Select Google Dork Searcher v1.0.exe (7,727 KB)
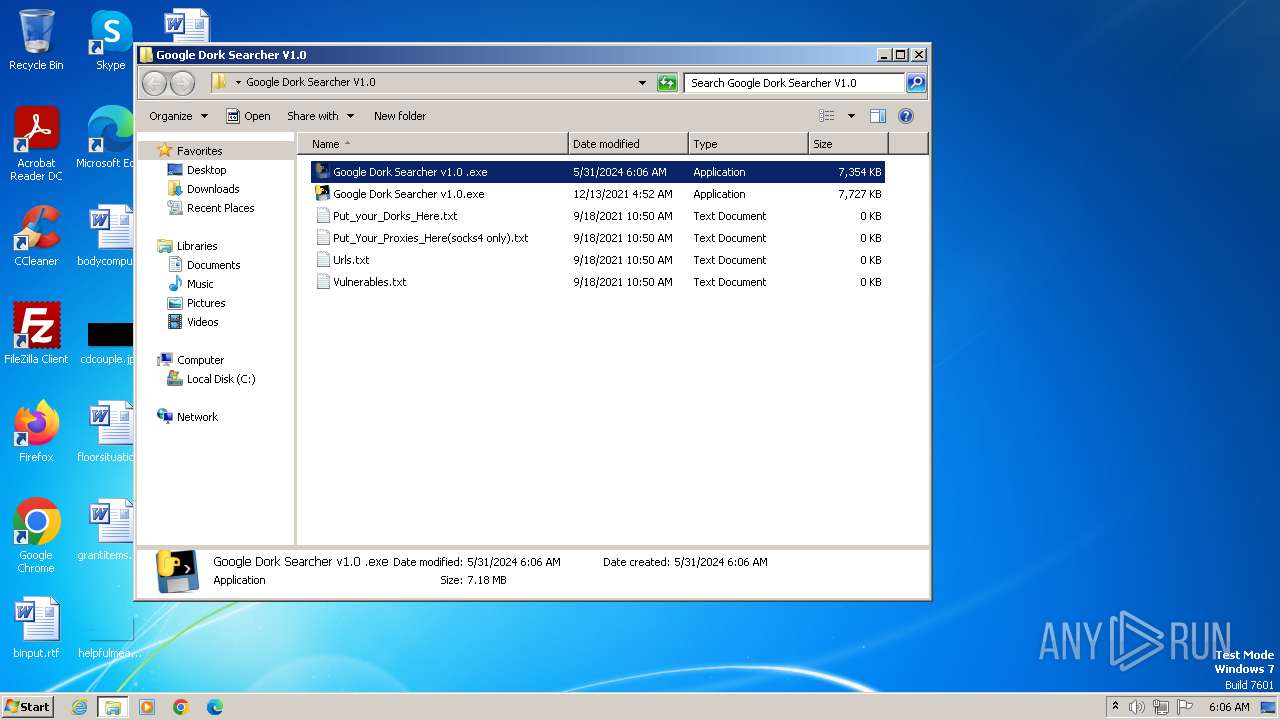Screen dimensions: 1280x720 point(598,194)
